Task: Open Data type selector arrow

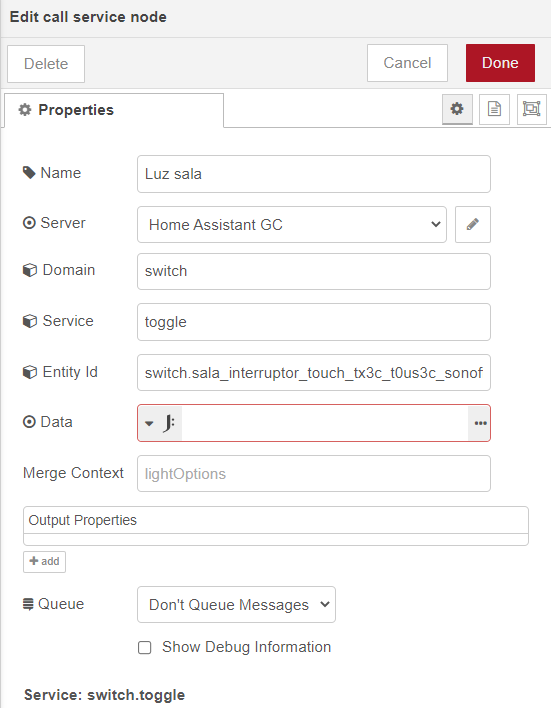Action: 149,424
